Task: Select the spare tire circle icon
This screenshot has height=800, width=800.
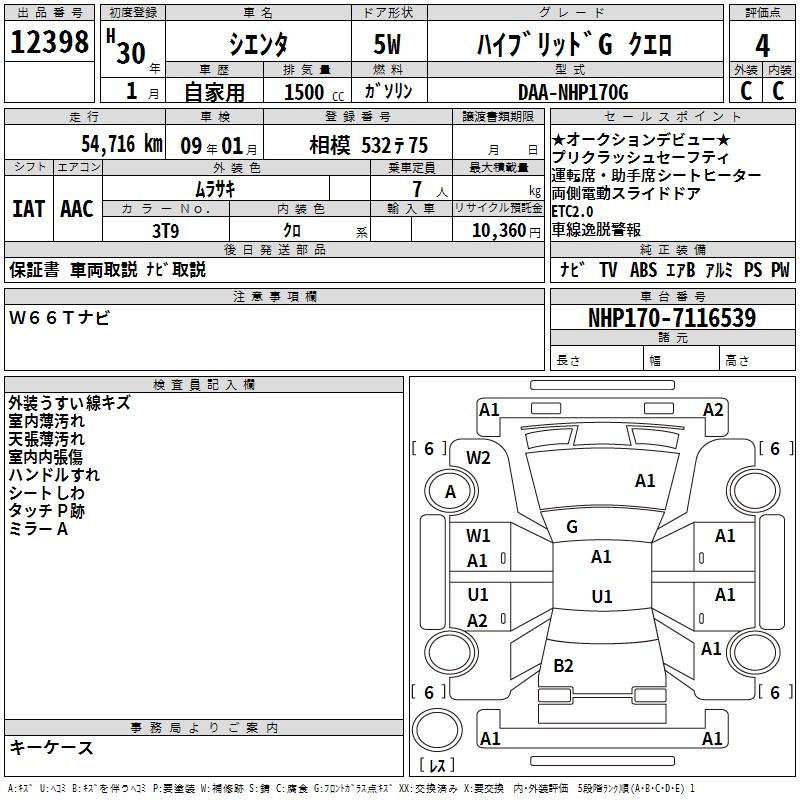Action: tap(437, 731)
